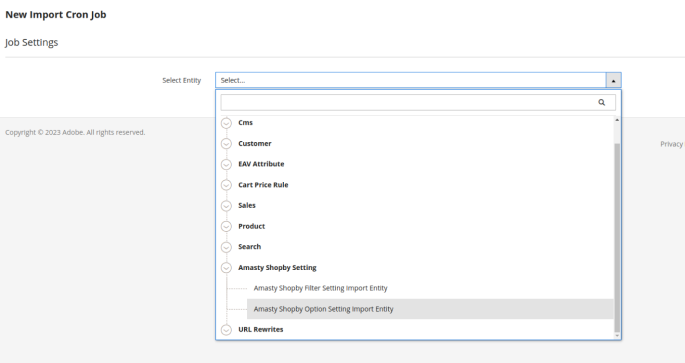Expand the EAV Attribute chevron icon

point(226,164)
